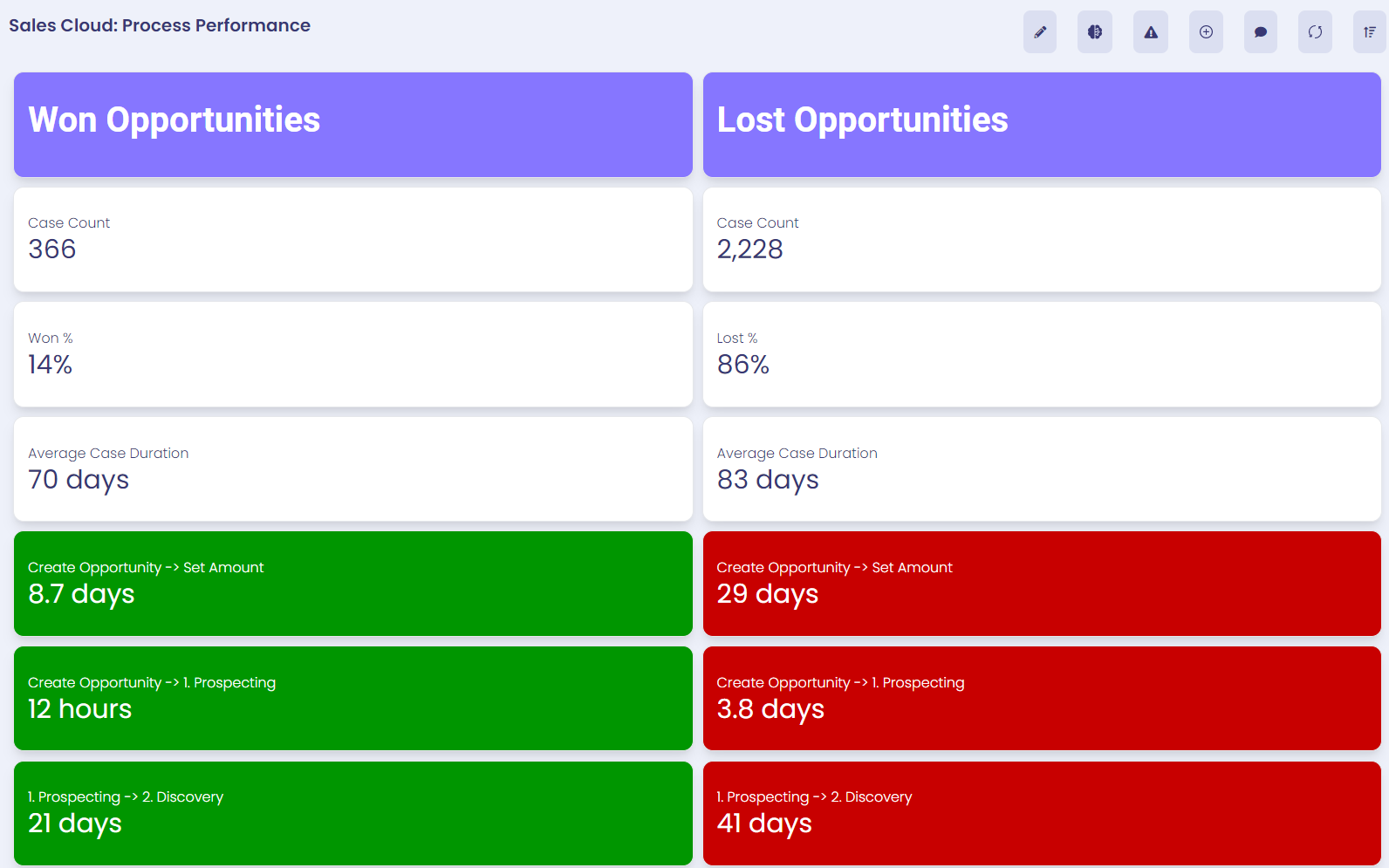1389x868 pixels.
Task: Open the brain AI insights icon
Action: [1095, 32]
